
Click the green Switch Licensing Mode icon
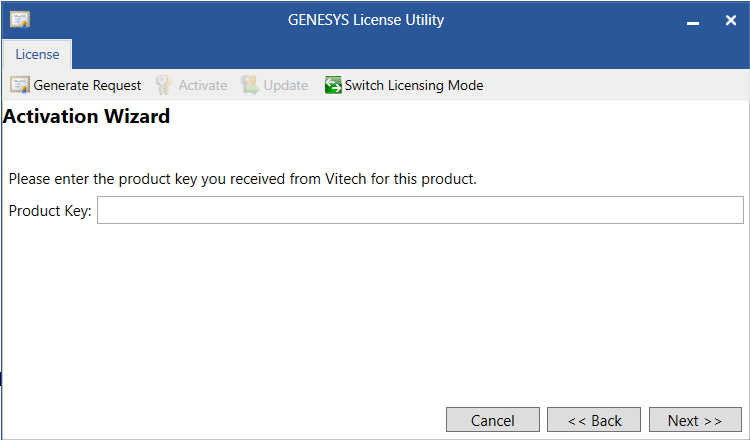[x=333, y=86]
